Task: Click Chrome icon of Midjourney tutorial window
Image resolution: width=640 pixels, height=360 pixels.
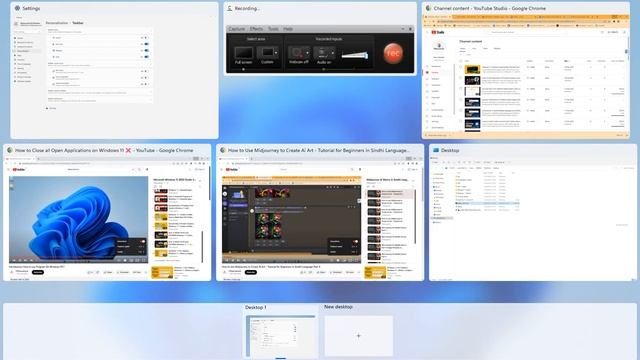Action: coord(223,150)
